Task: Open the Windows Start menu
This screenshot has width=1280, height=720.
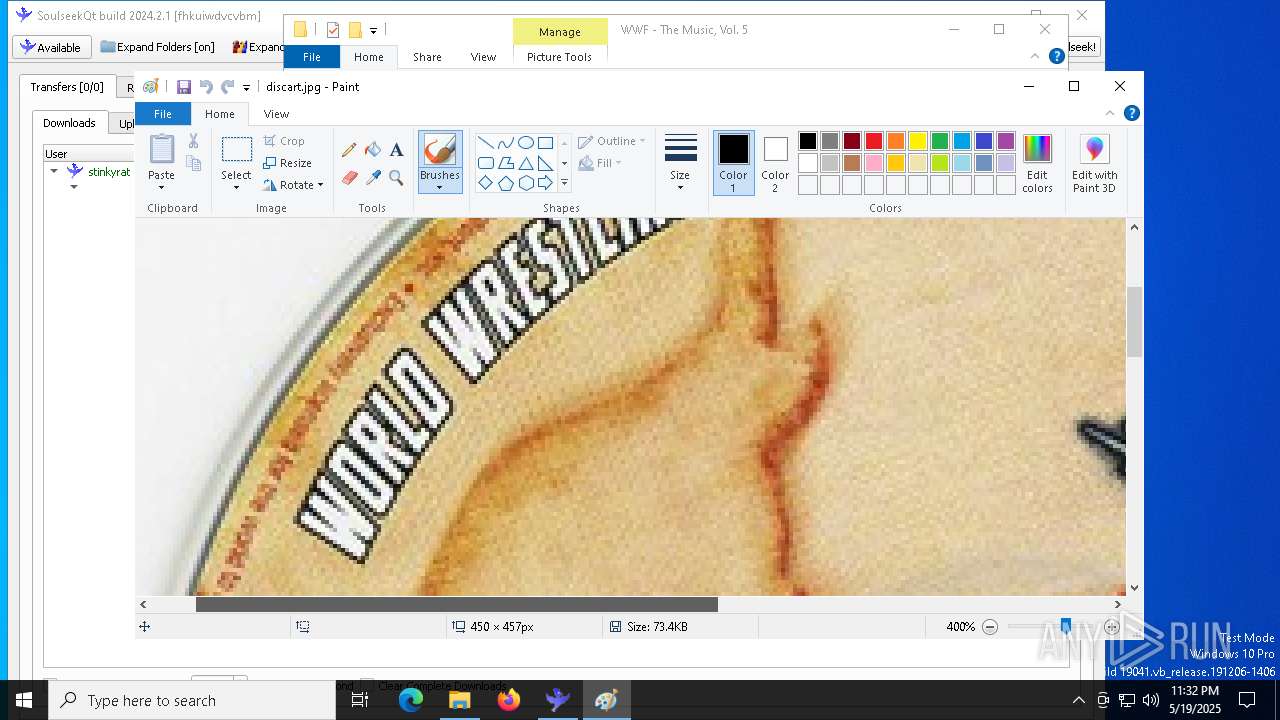Action: [24, 700]
